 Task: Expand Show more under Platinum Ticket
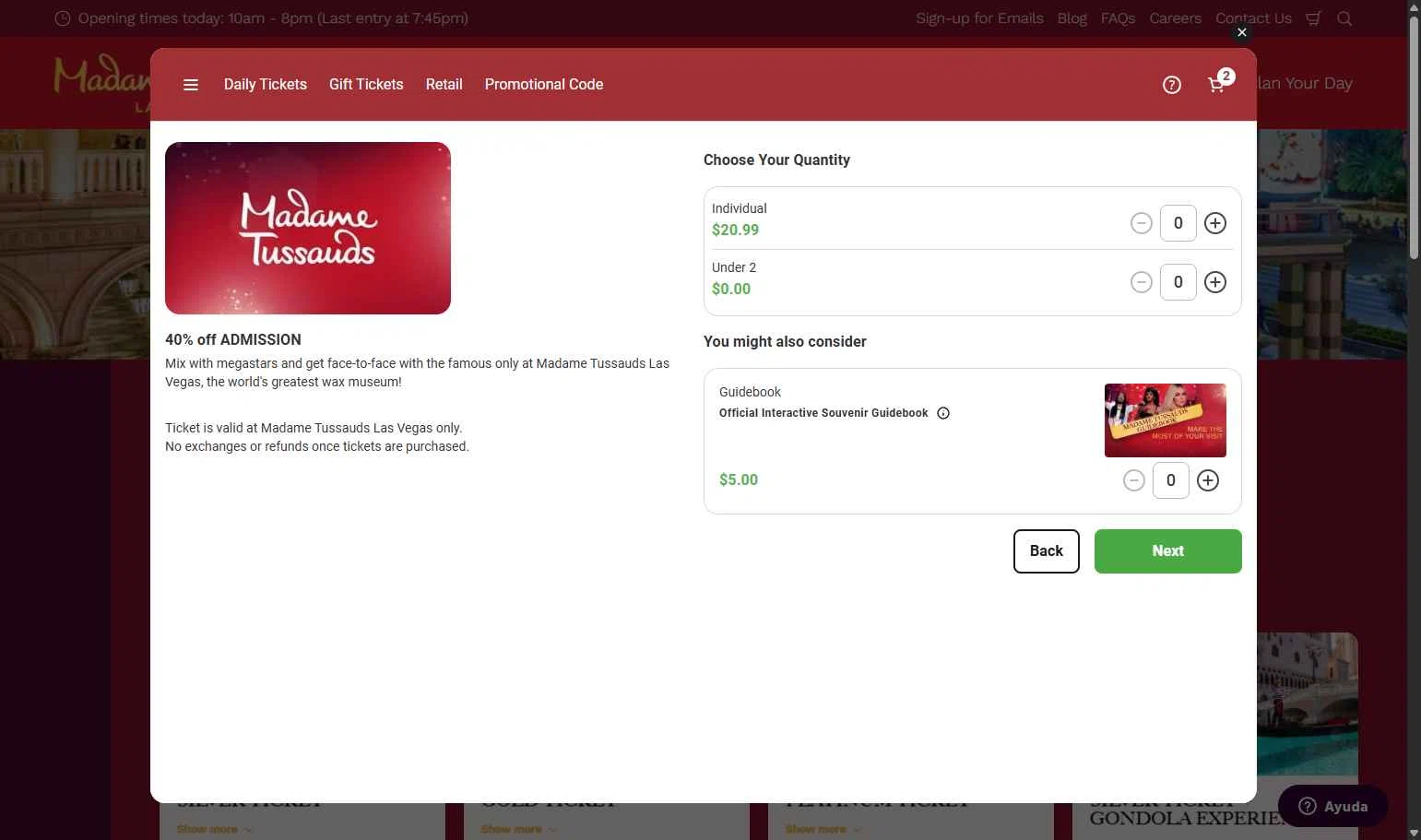tap(823, 829)
